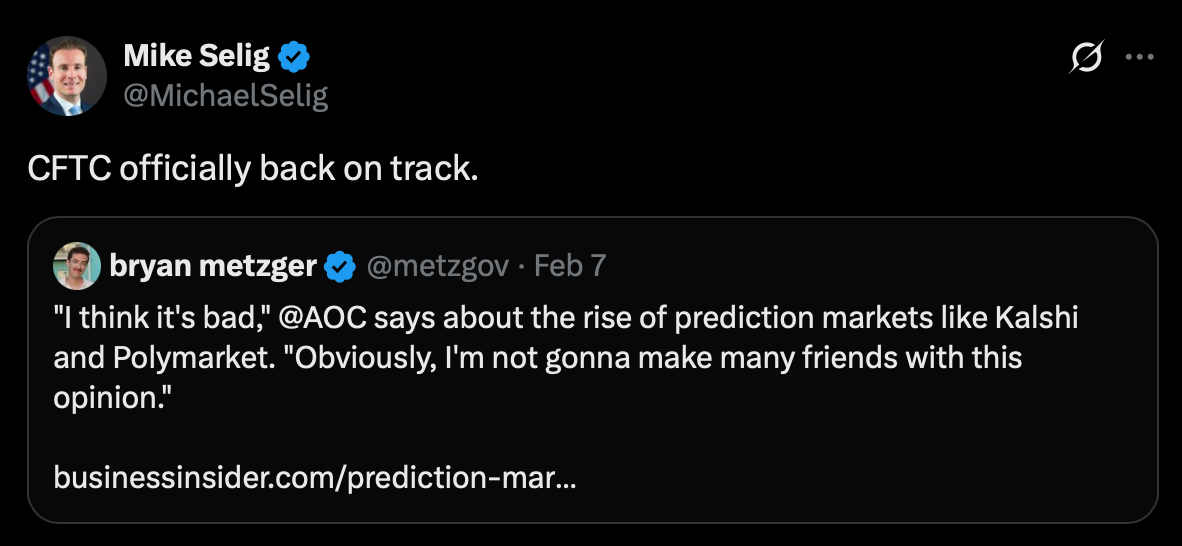Open the businessinsider.com/prediction-mar… link
The image size is (1182, 546).
point(314,478)
